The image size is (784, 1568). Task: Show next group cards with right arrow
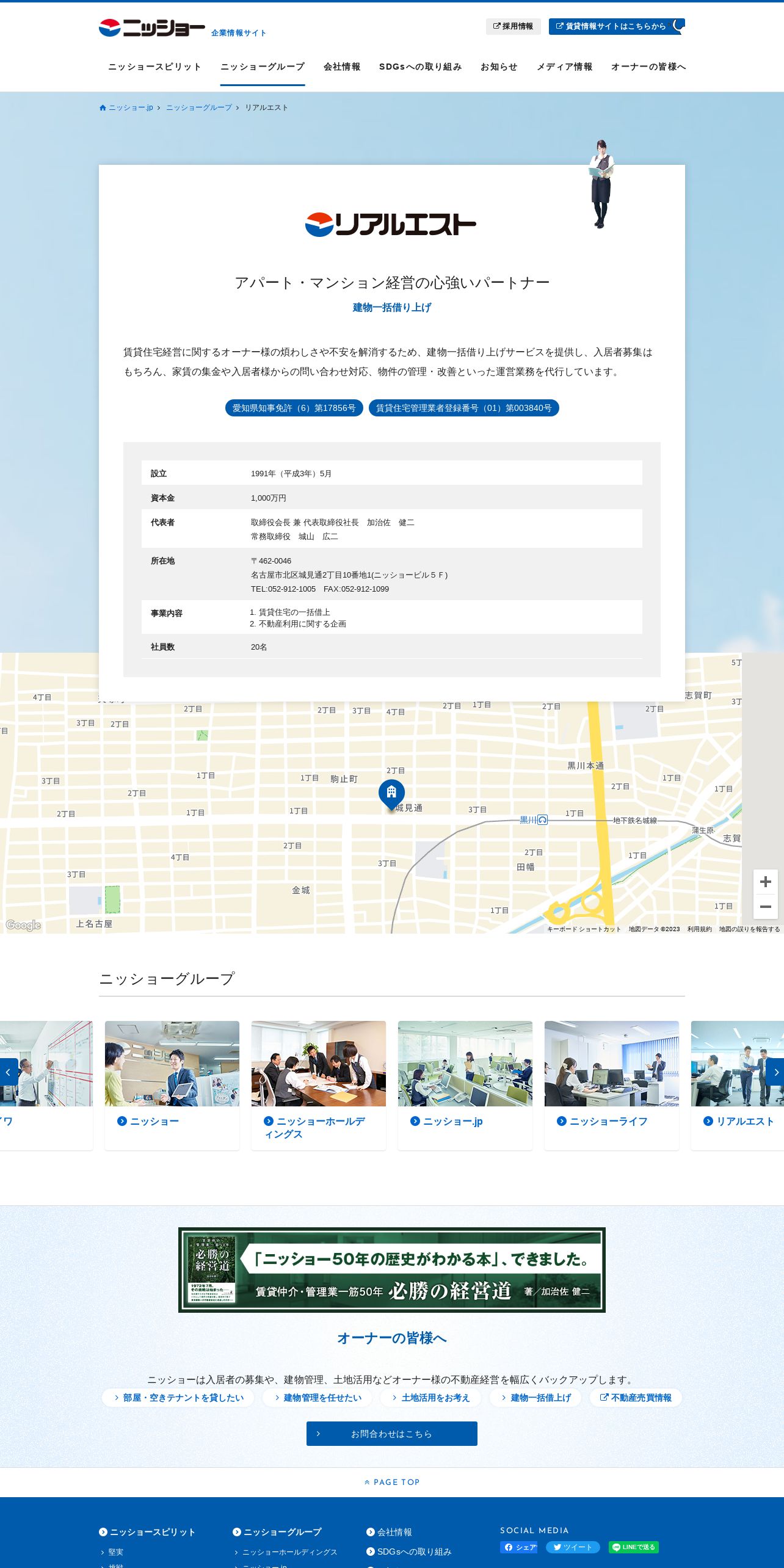(775, 1072)
